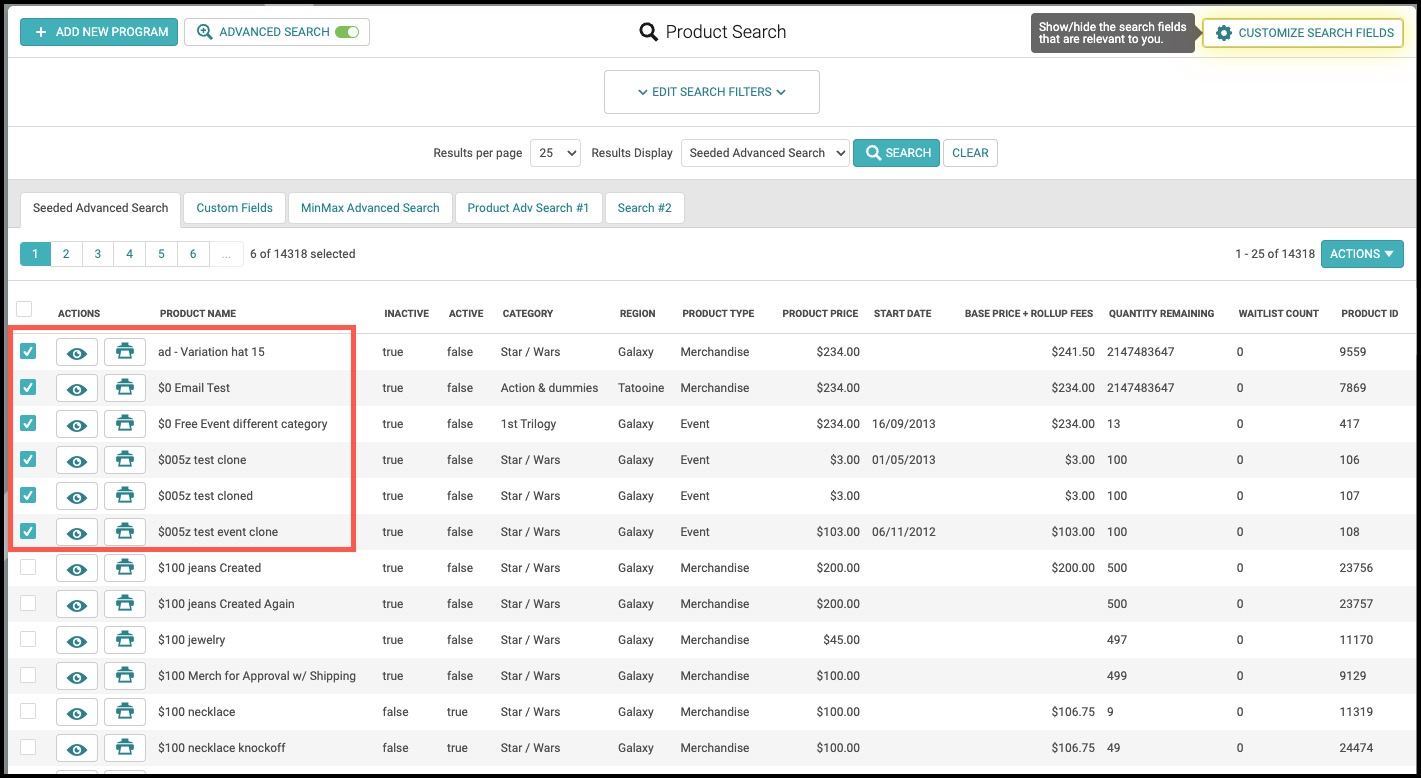
Task: View $100 jeans Created via eye icon
Action: pyautogui.click(x=77, y=568)
